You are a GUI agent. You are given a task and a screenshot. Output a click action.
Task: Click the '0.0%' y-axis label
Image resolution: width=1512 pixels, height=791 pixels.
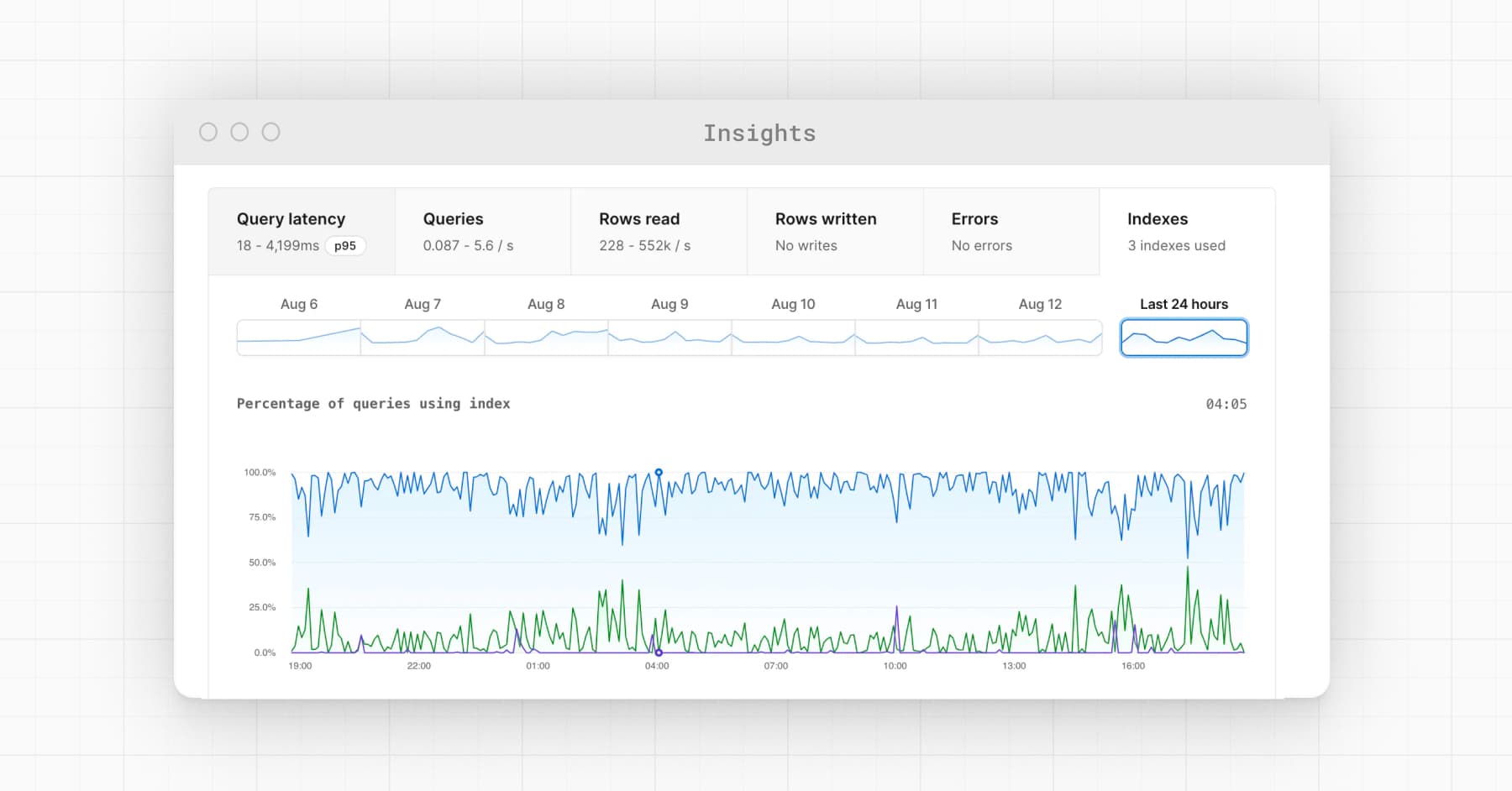point(265,652)
